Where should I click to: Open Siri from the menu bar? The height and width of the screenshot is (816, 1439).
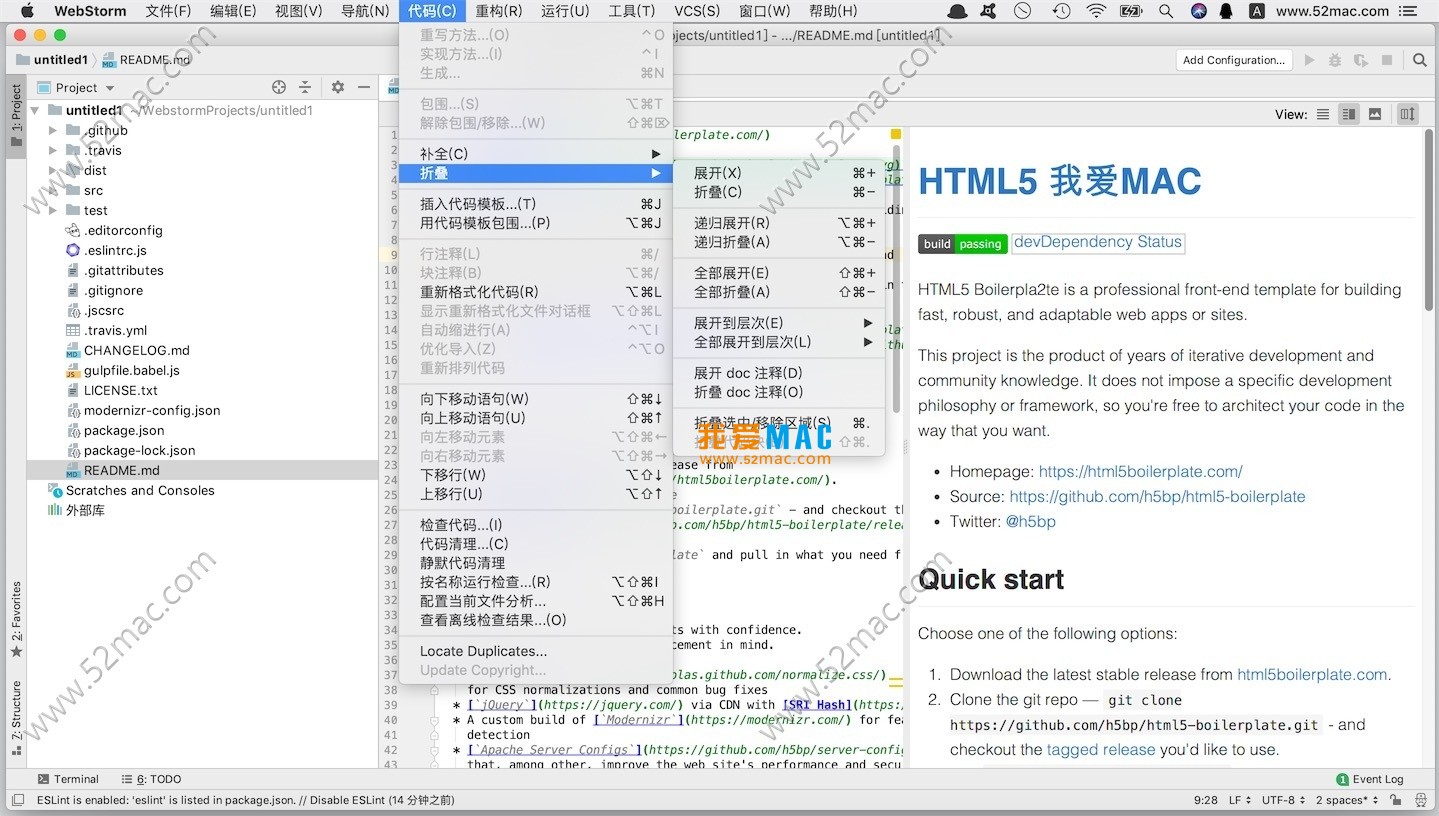click(x=1198, y=11)
